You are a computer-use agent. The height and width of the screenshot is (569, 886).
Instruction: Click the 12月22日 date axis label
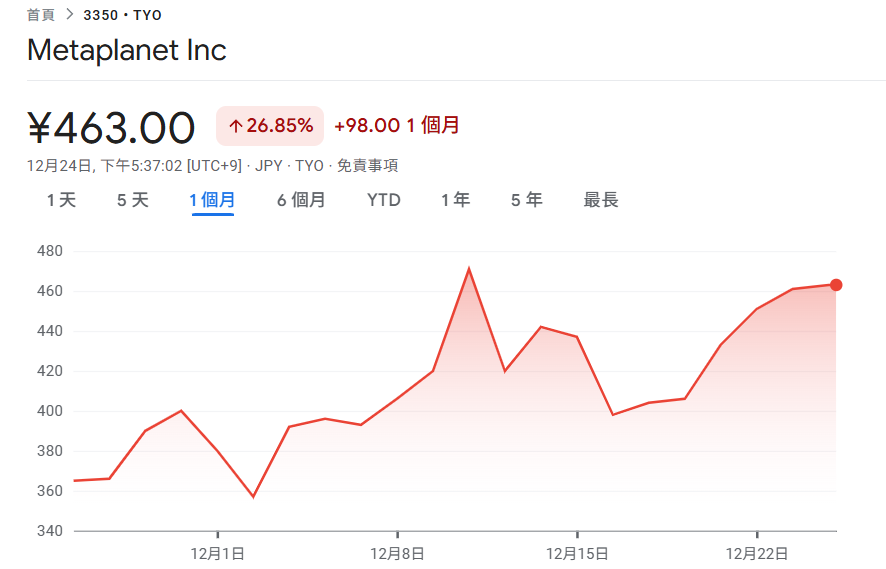point(757,552)
